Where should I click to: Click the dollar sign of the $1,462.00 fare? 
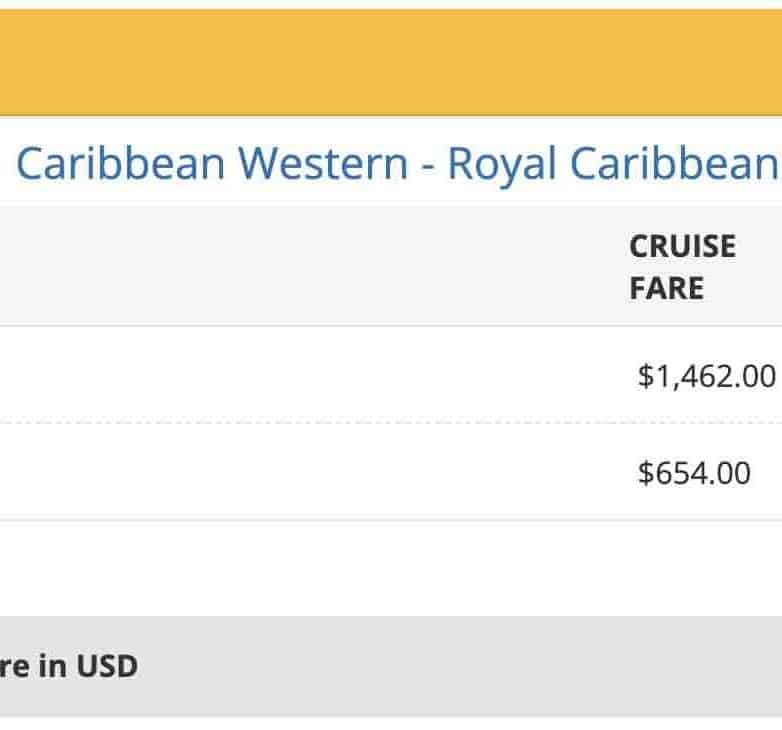tap(645, 376)
